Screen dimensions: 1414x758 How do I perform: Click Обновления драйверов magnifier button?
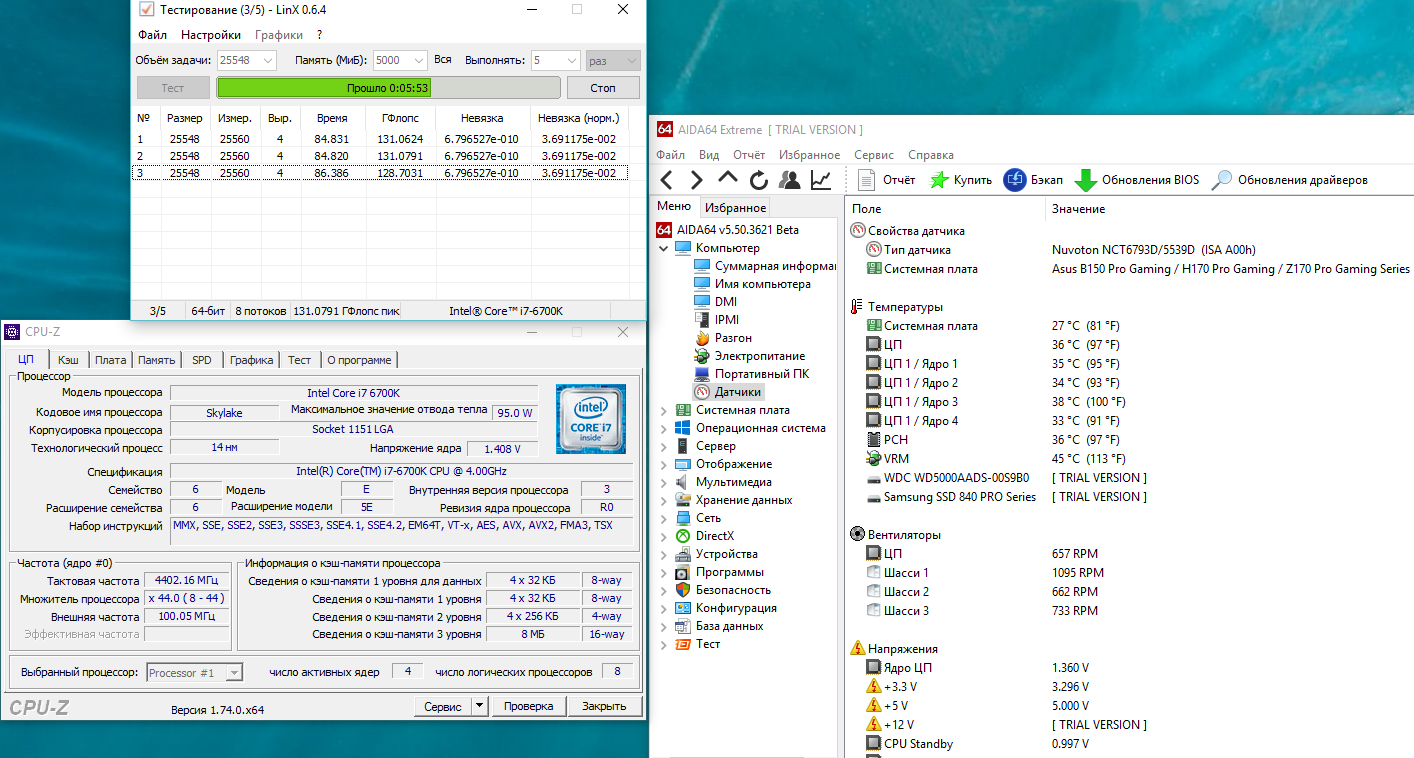coord(1289,180)
